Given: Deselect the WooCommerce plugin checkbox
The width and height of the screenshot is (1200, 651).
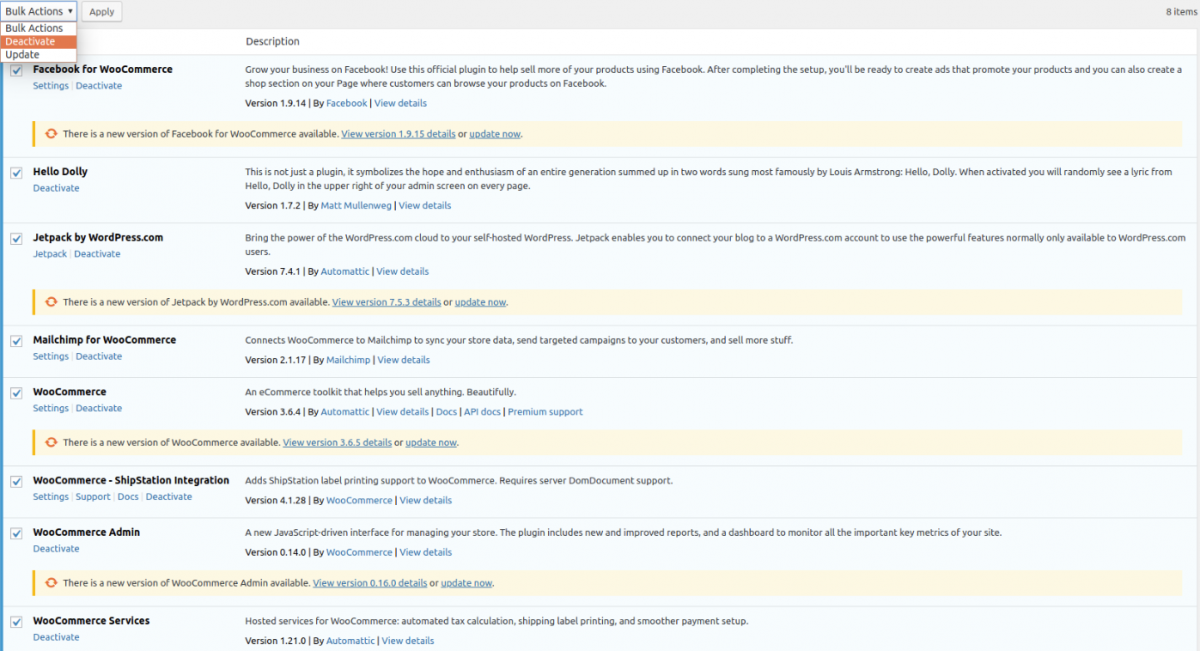Looking at the screenshot, I should (x=16, y=393).
